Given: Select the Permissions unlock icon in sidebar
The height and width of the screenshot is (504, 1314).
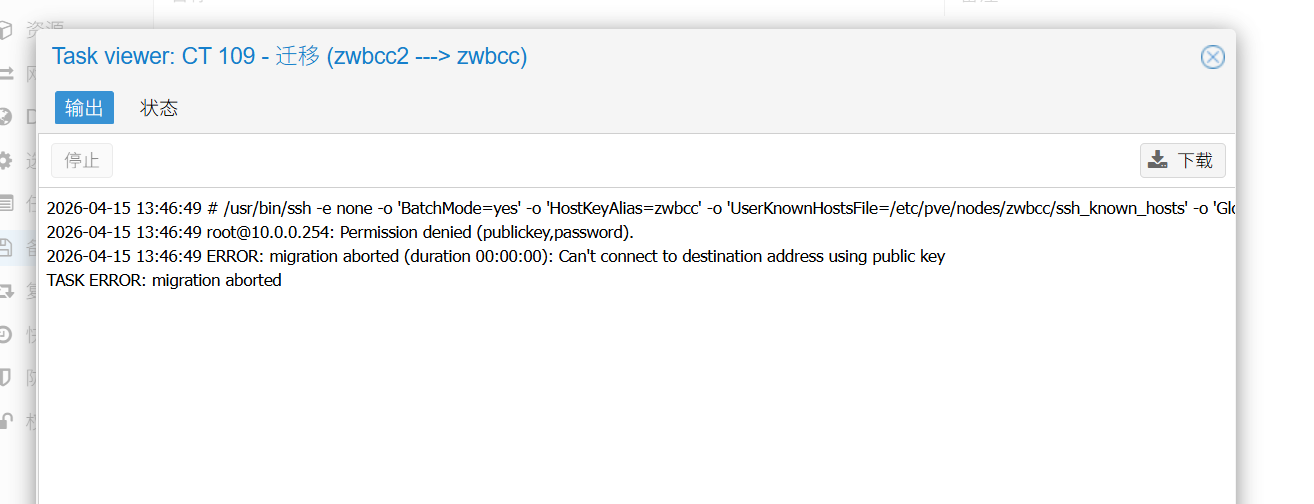Looking at the screenshot, I should (x=6, y=421).
